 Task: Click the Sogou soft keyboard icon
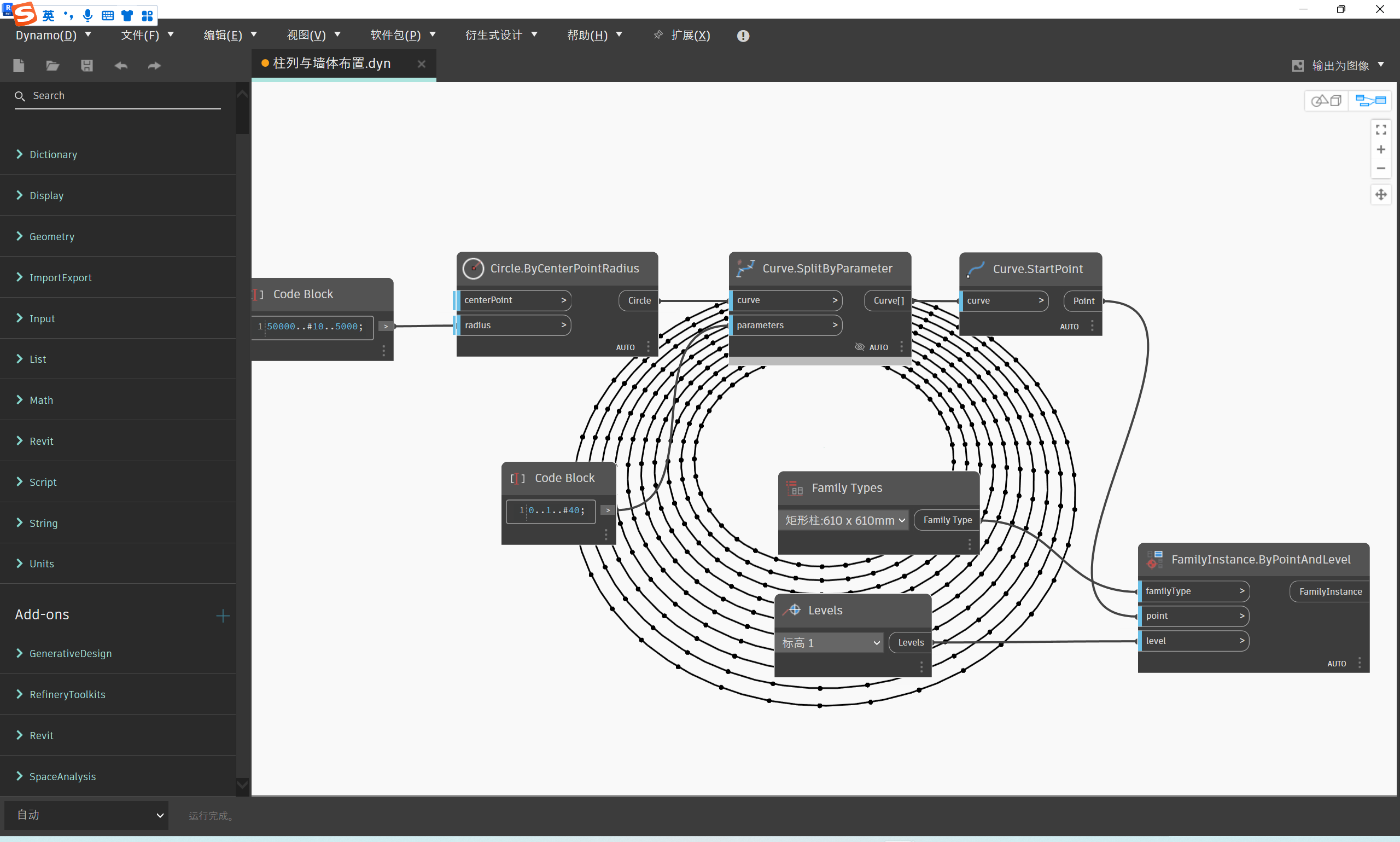click(x=108, y=15)
